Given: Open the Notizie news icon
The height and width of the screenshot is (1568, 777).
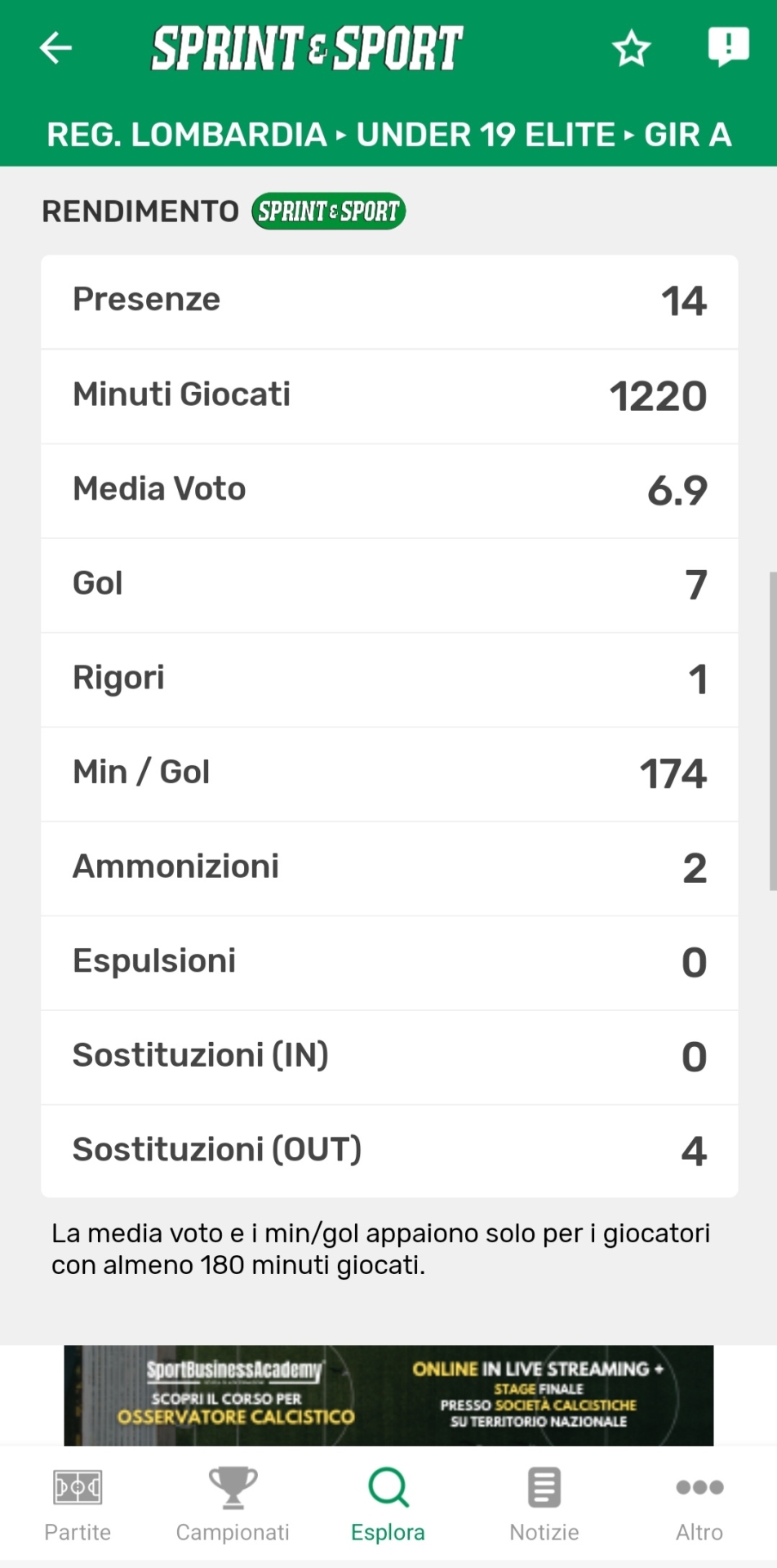Looking at the screenshot, I should pos(544,1488).
